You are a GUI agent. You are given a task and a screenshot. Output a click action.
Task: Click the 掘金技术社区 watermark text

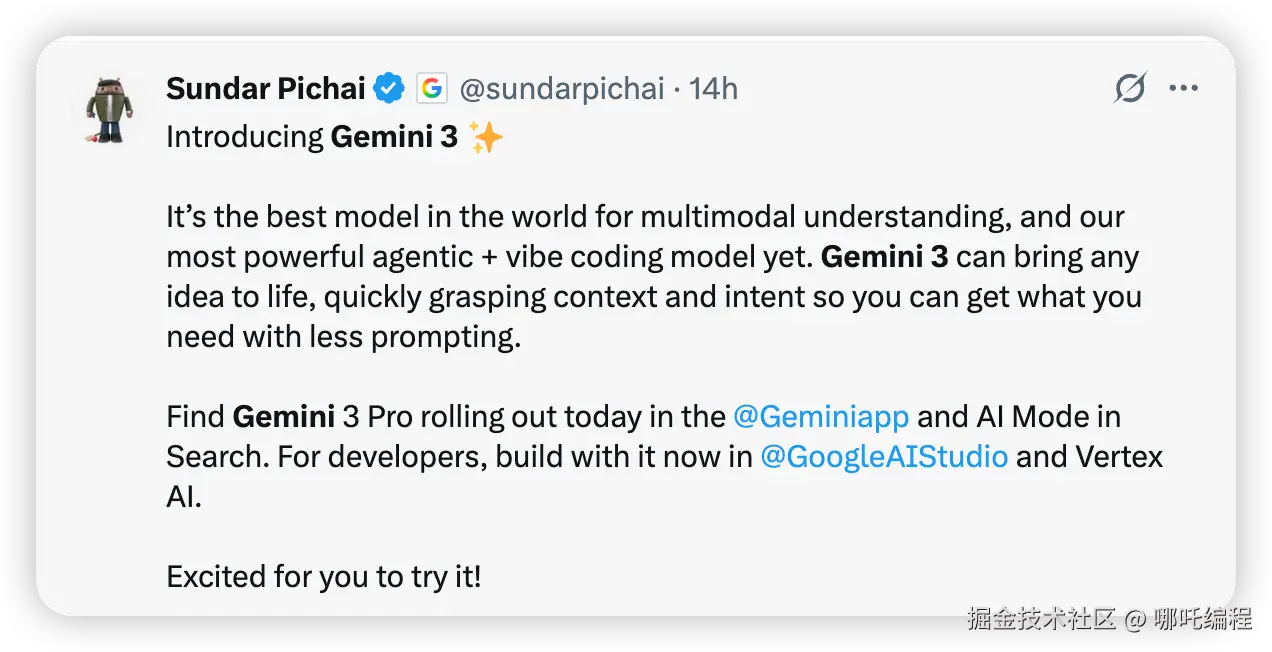[x=1040, y=618]
